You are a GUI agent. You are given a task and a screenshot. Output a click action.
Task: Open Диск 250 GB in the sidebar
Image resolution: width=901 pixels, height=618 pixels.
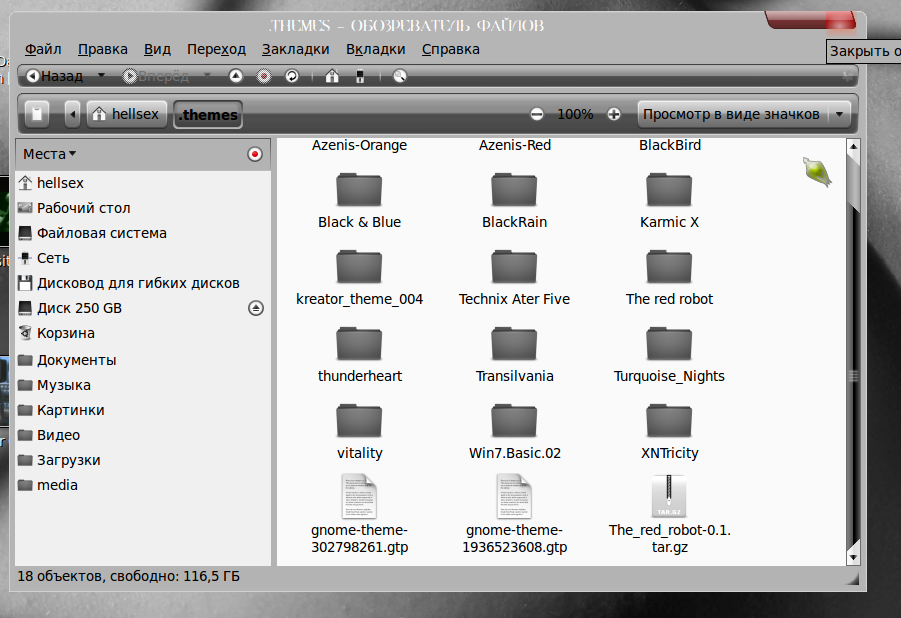(x=143, y=308)
